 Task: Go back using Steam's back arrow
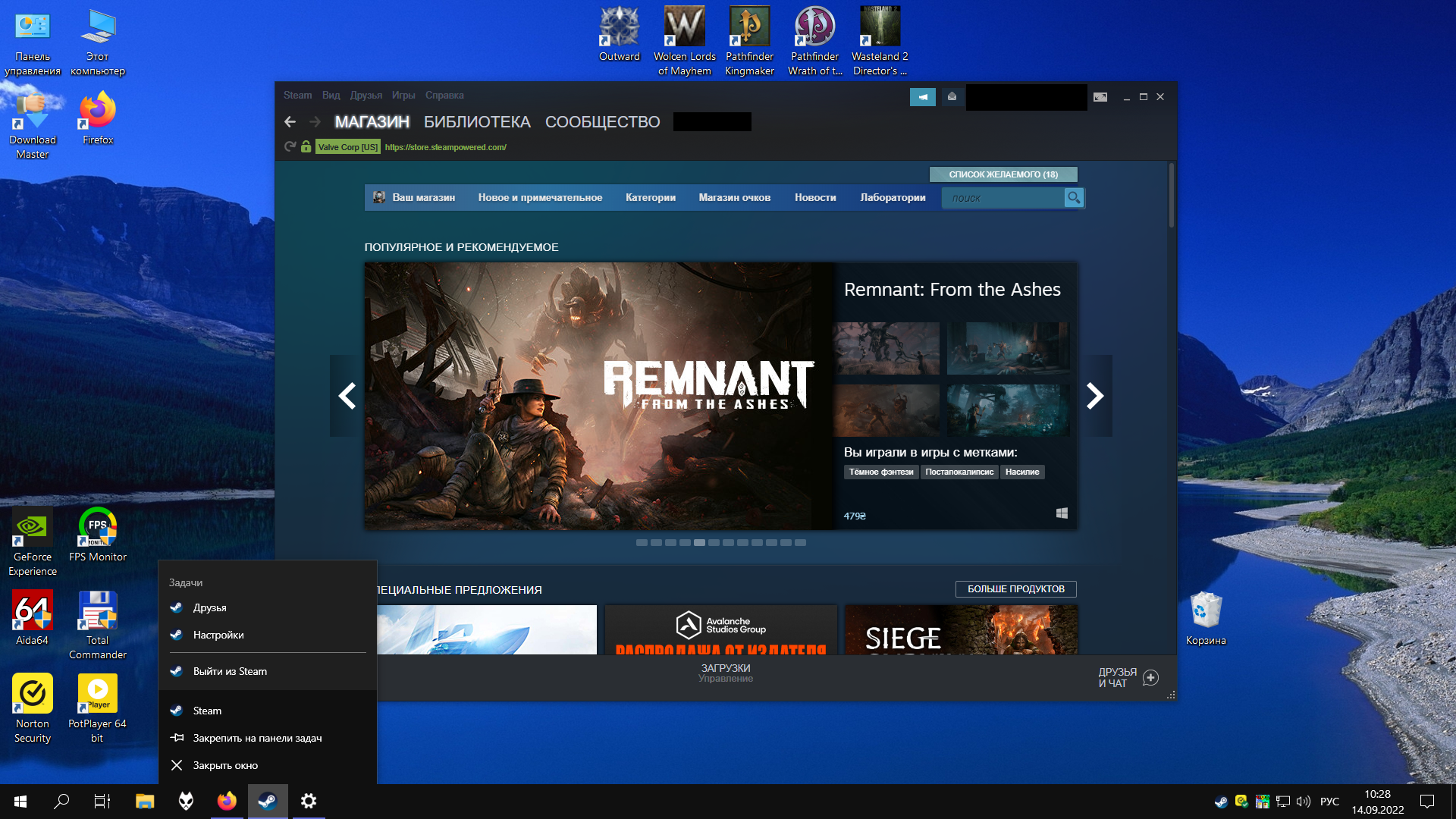(290, 122)
